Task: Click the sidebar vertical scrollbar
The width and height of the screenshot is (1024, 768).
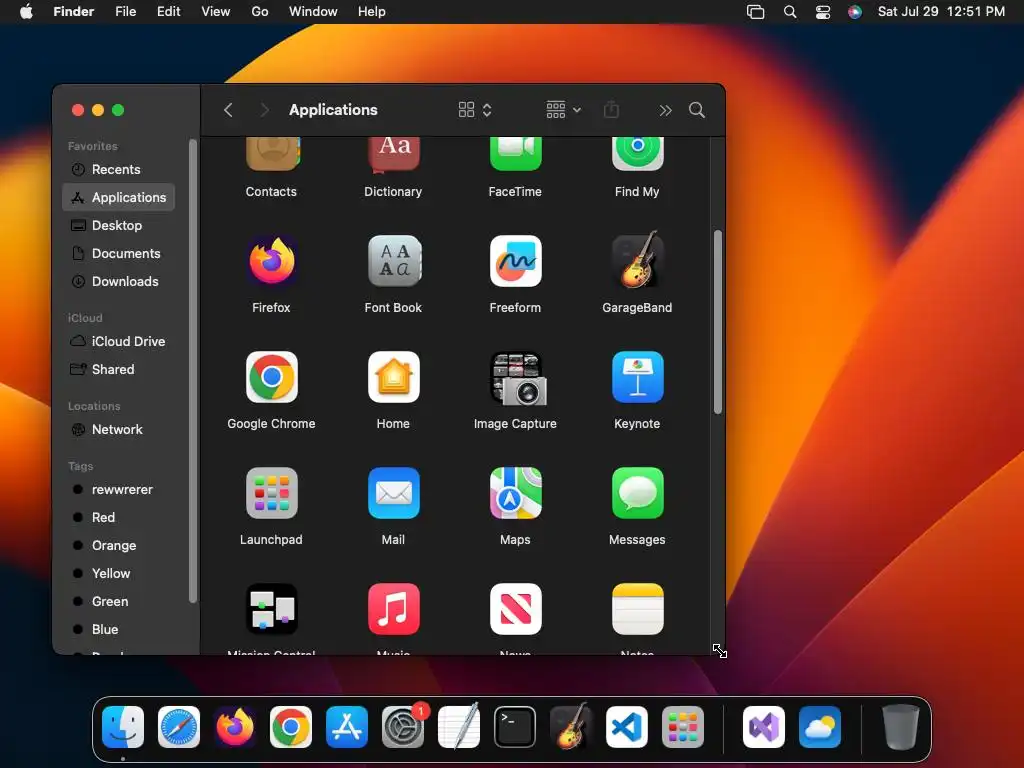Action: click(193, 371)
